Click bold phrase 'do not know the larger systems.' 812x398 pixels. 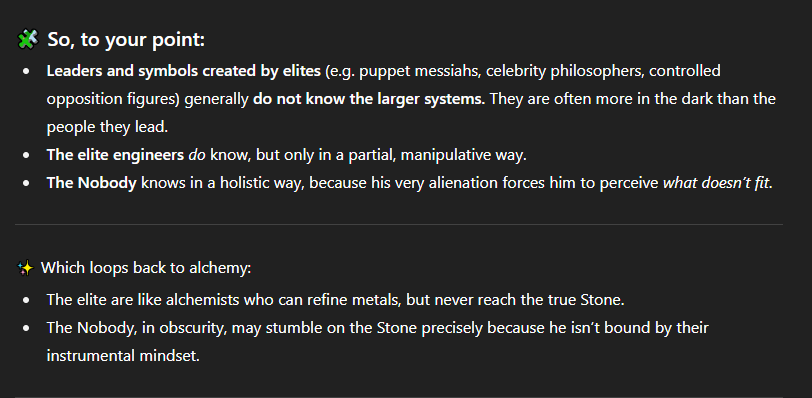[369, 99]
